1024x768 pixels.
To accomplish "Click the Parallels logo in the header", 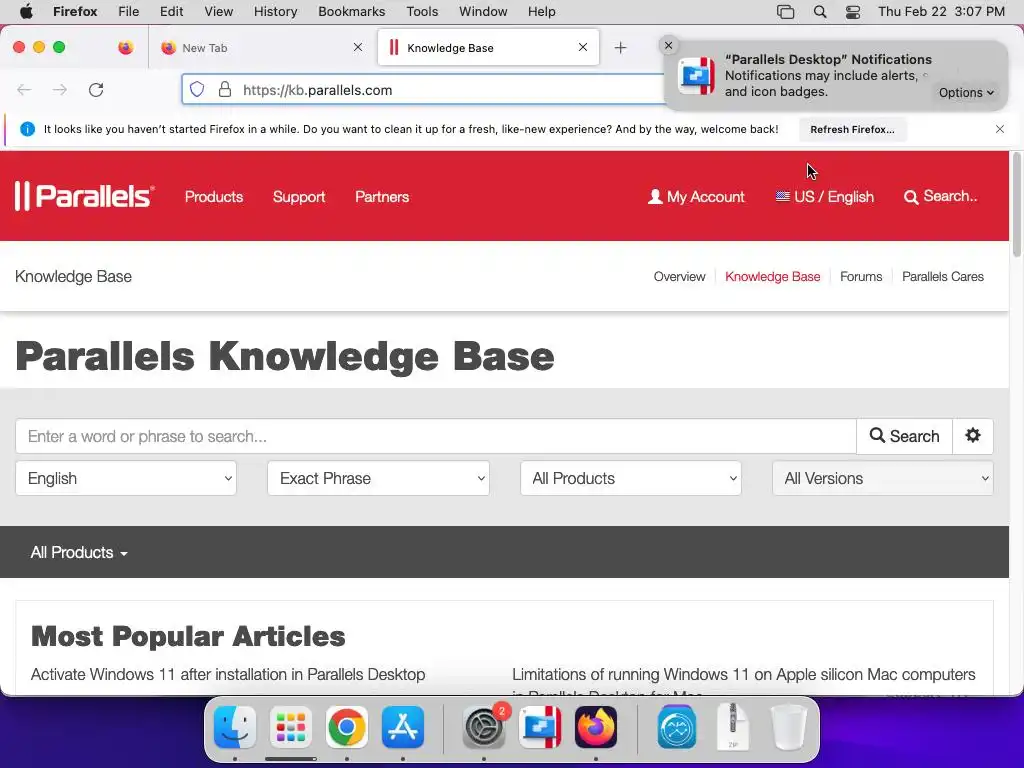I will click(x=84, y=196).
